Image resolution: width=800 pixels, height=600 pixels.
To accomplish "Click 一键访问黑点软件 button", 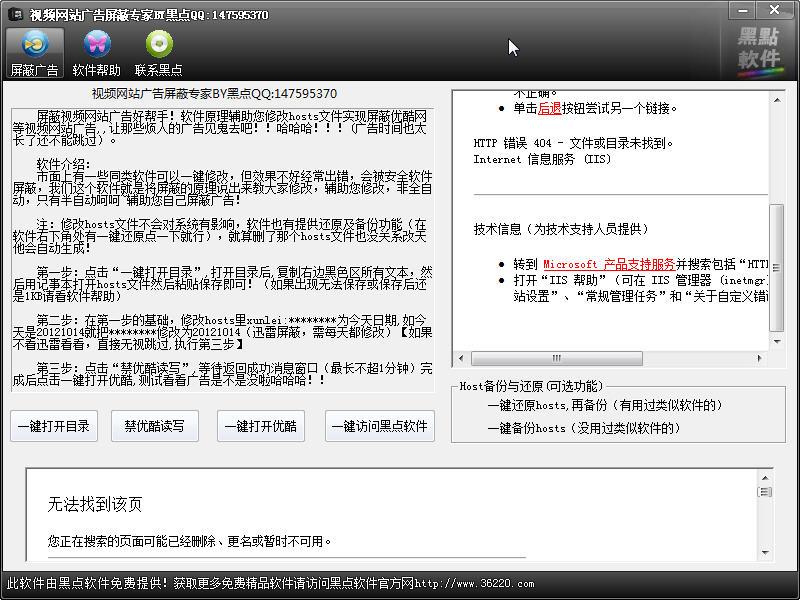I will pos(380,426).
